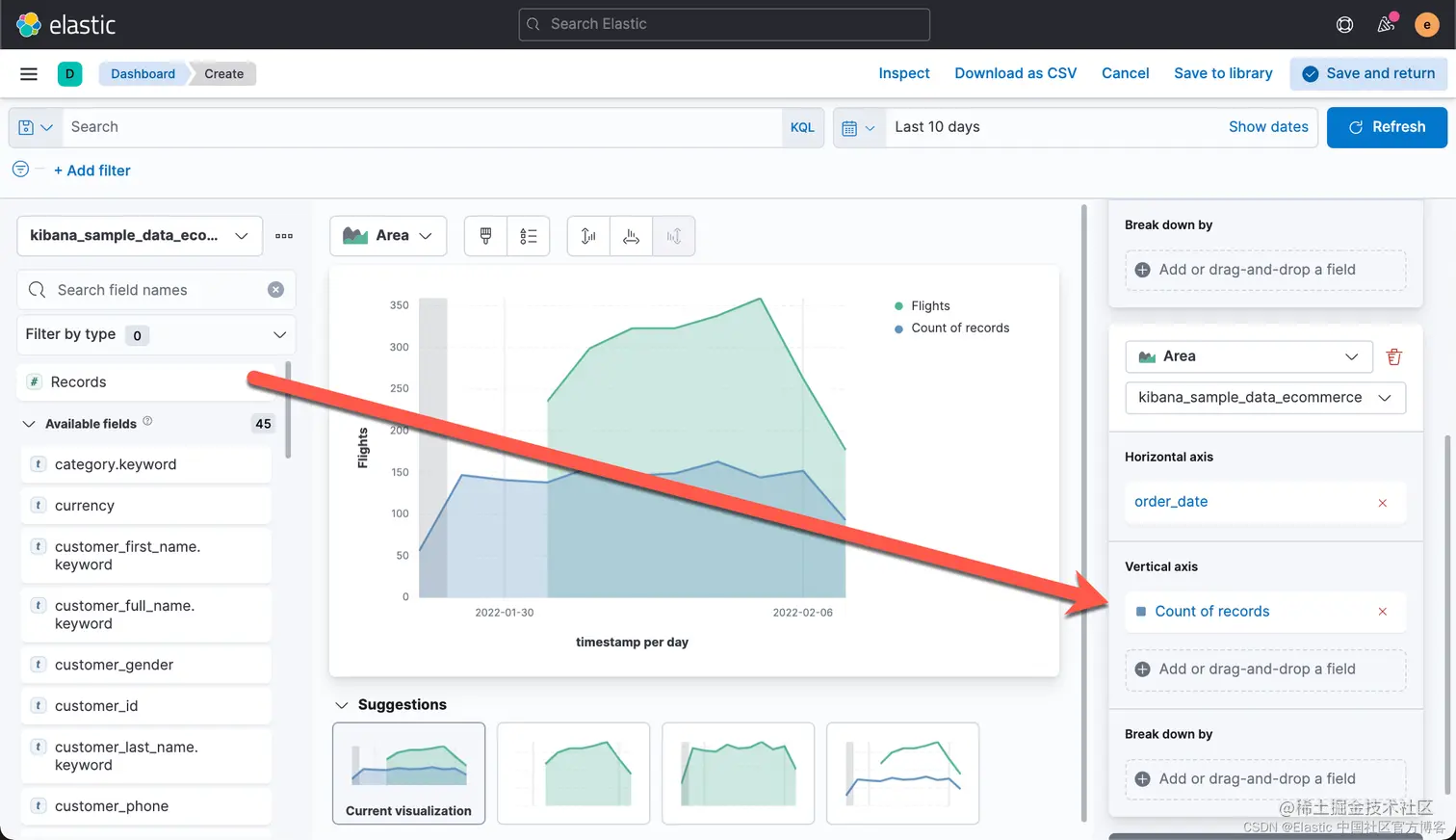Open the layer Area chart type dropdown
Viewport: 1456px width, 840px height.
point(1250,356)
